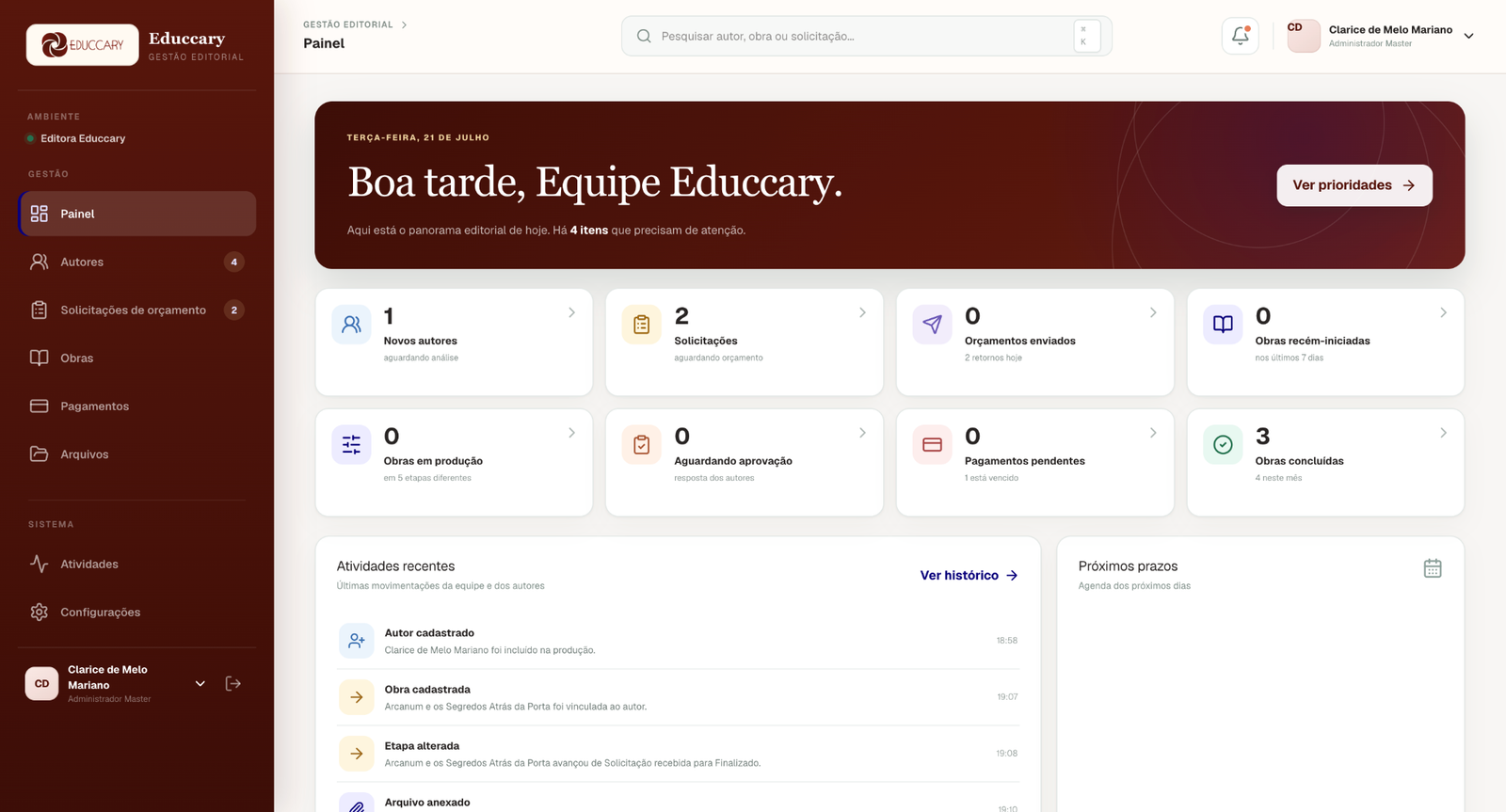Click the Etapa alterada arrow icon
Viewport: 1506px width, 812px height.
coord(357,754)
